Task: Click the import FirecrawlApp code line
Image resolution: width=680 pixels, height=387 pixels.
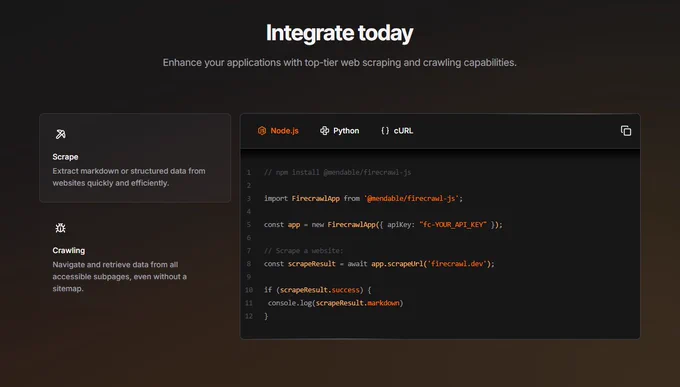Action: tap(363, 198)
